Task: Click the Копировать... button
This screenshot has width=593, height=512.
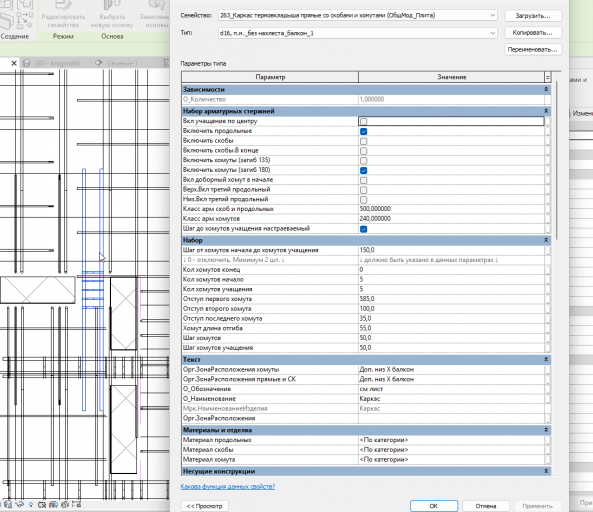Action: 533,33
